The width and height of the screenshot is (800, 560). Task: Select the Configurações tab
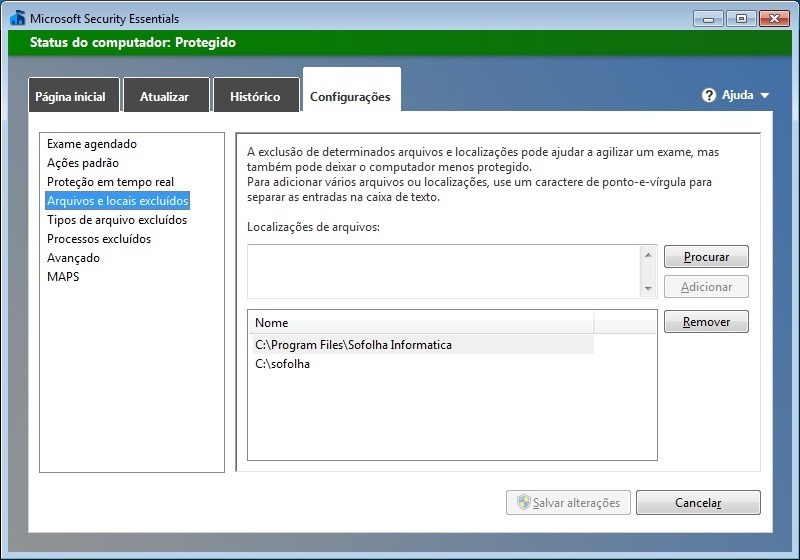[x=352, y=91]
